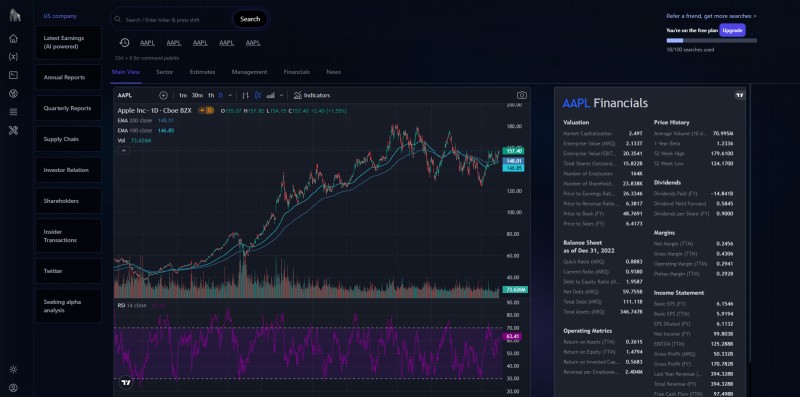Screen dimensions: 800x397
Task: Open Annual Reports
Action: point(68,78)
